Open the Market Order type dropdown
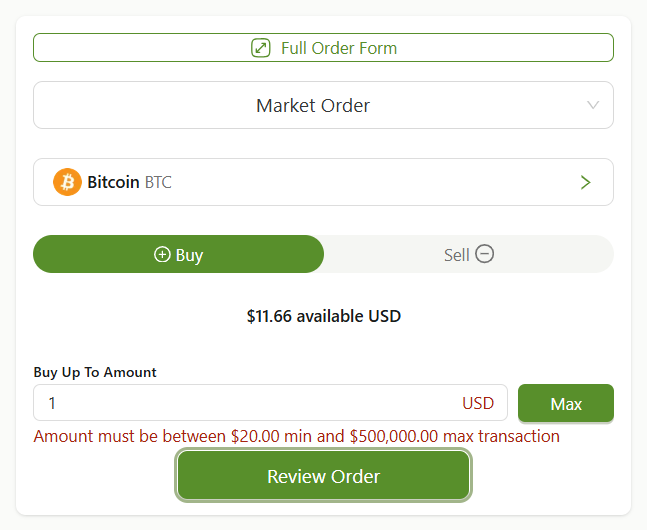The height and width of the screenshot is (530, 647). pos(324,105)
